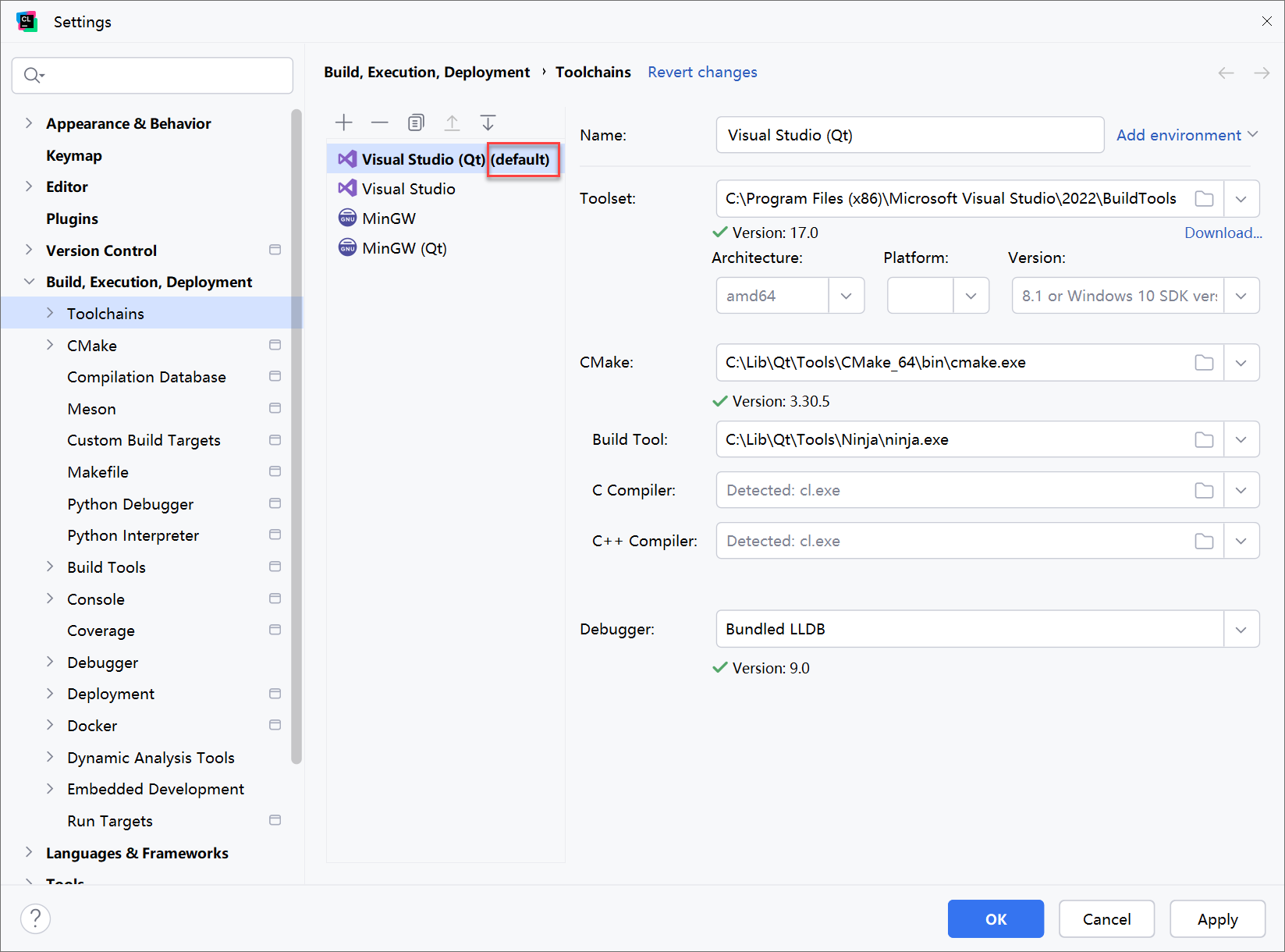Move toolchain up in the list
The image size is (1285, 952).
tap(452, 123)
